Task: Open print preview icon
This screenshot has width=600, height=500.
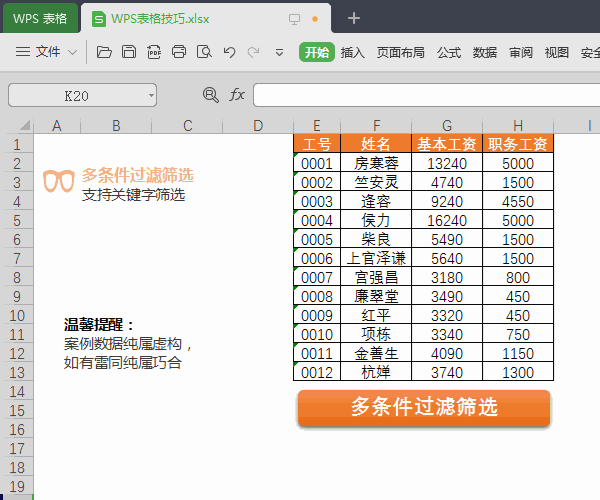Action: pos(204,52)
